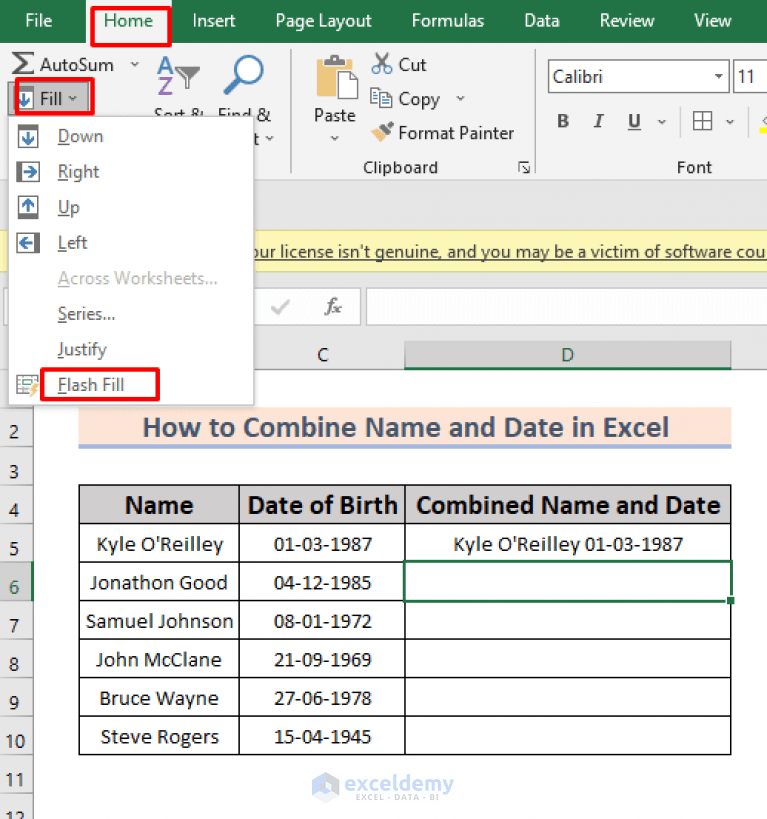Open Calibri font name dropdown
767x819 pixels.
pos(719,76)
